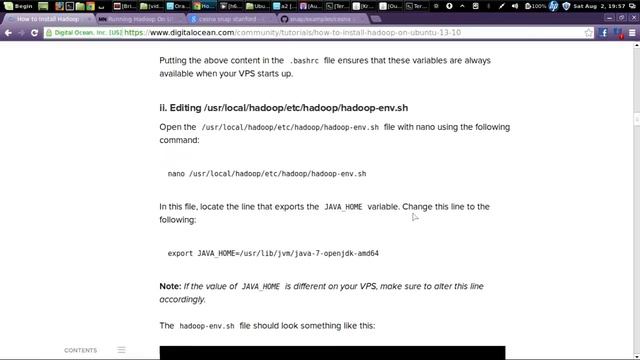Image resolution: width=640 pixels, height=360 pixels.
Task: Go forward in browser history
Action: click(x=21, y=33)
